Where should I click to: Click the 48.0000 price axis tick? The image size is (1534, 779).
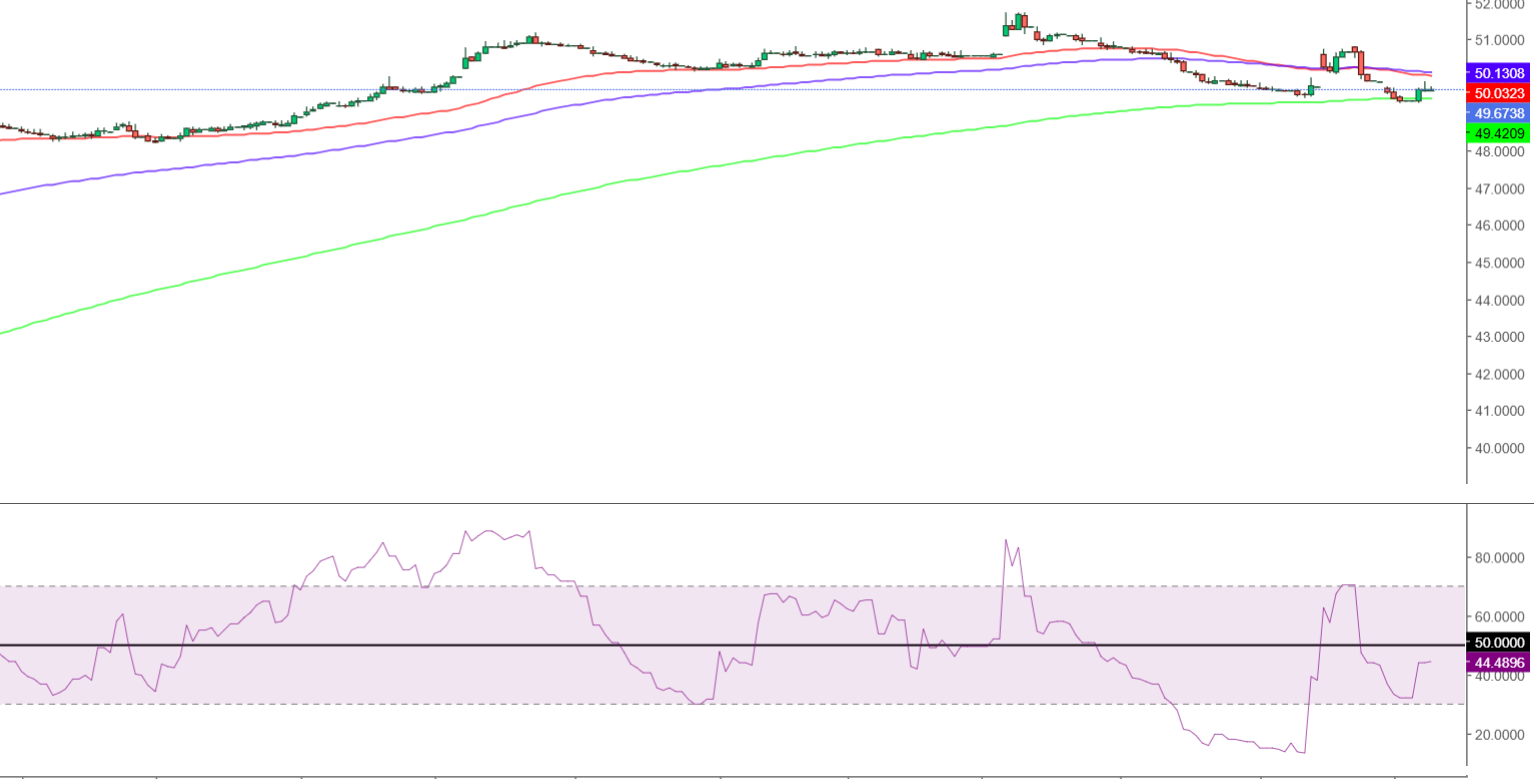click(x=1500, y=152)
